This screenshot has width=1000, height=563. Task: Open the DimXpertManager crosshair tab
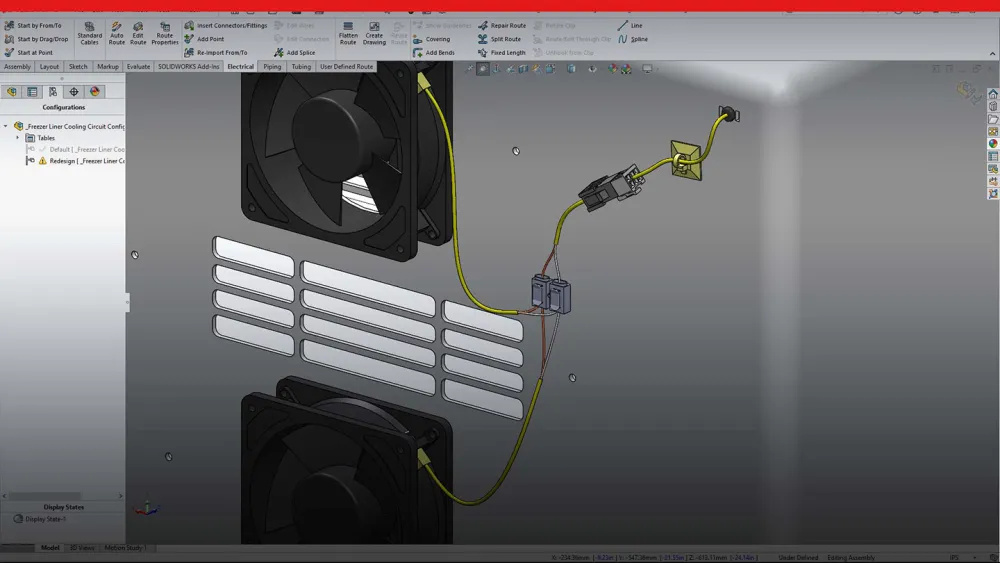click(74, 92)
